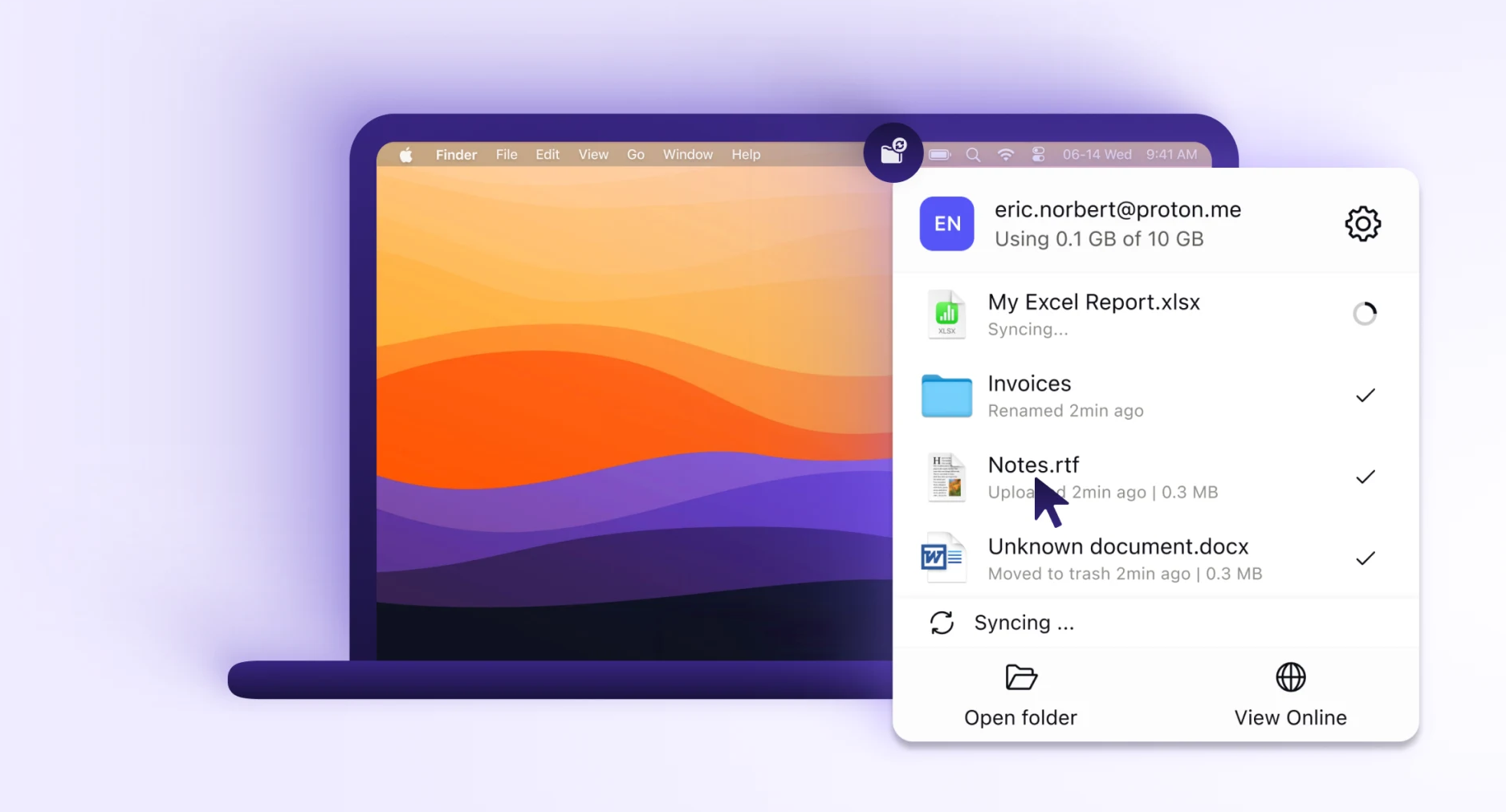
Task: Click the Invoices folder icon
Action: coord(946,396)
